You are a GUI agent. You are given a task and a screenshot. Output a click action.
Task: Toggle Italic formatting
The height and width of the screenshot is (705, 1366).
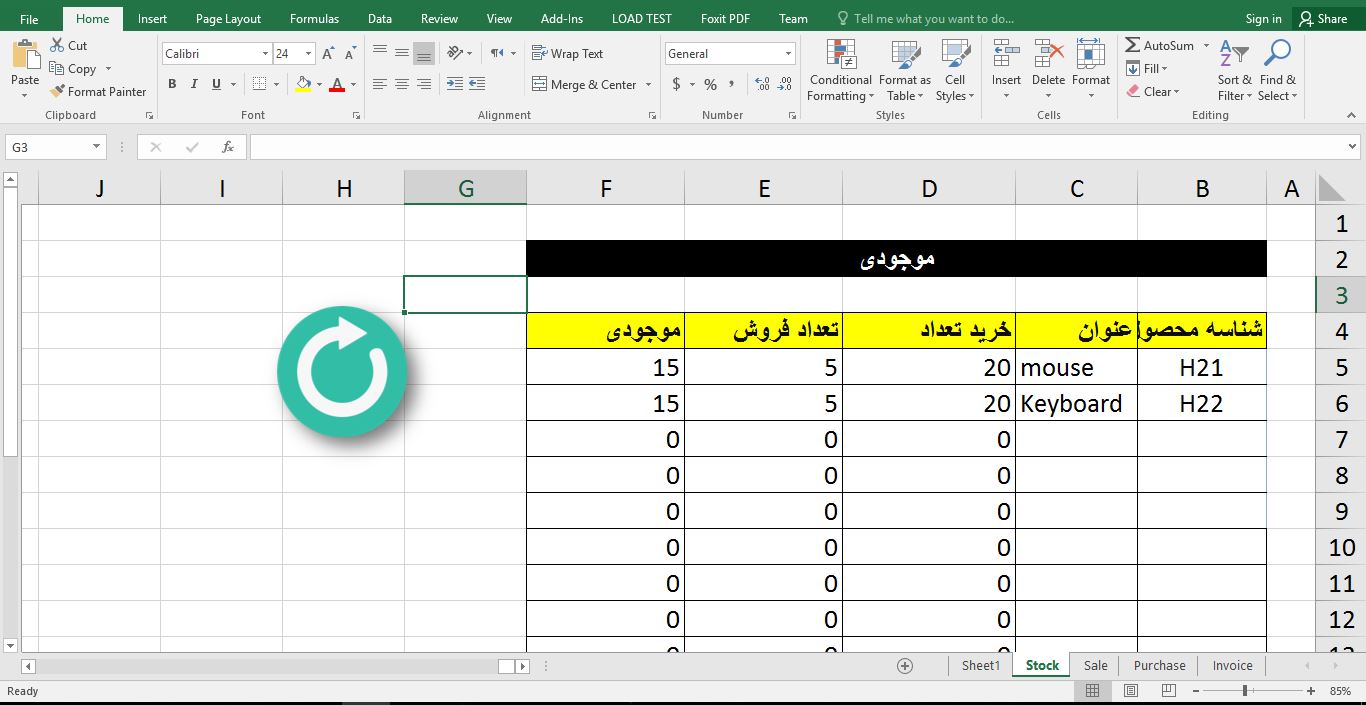[195, 85]
